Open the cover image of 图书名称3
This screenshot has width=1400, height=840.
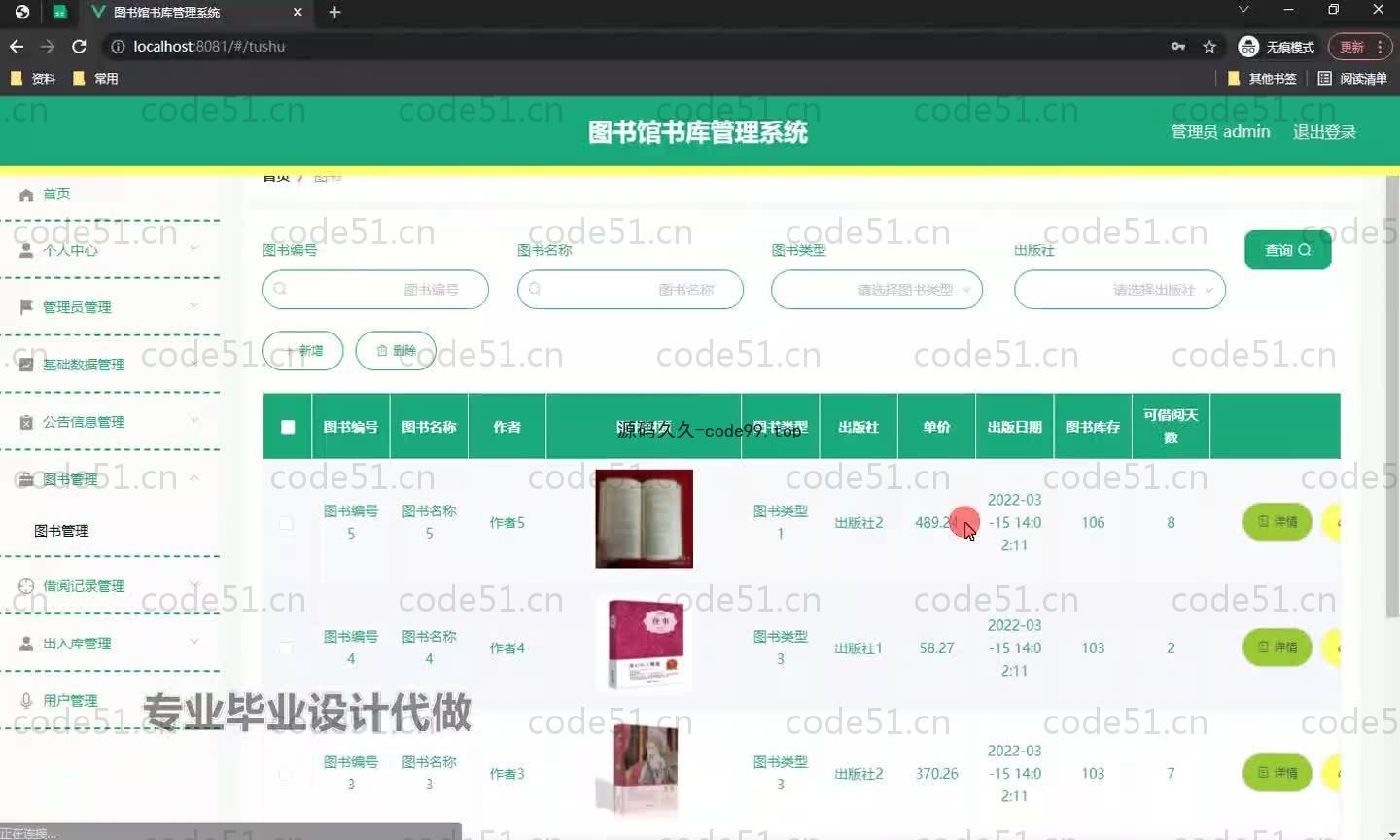644,768
